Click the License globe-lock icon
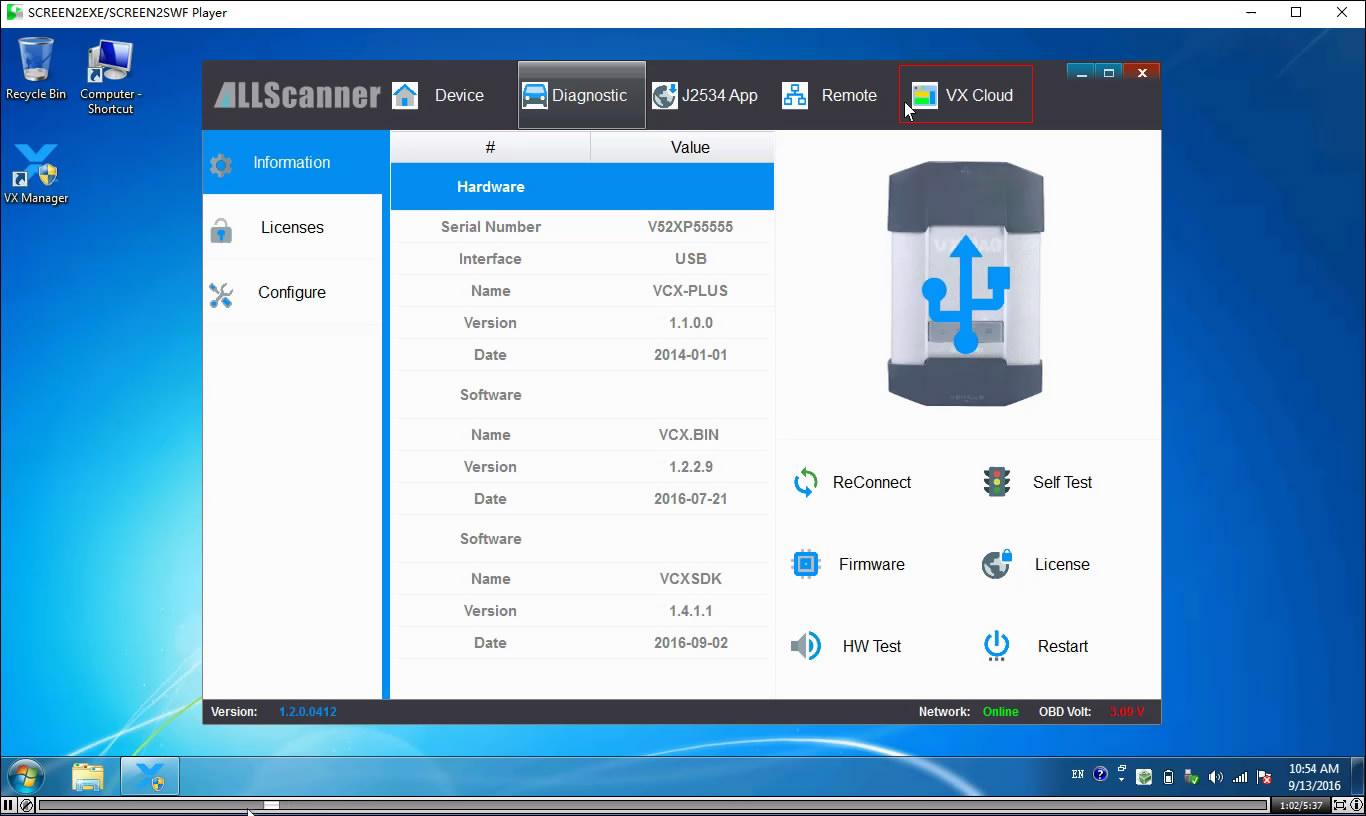This screenshot has width=1366, height=816. (x=996, y=564)
